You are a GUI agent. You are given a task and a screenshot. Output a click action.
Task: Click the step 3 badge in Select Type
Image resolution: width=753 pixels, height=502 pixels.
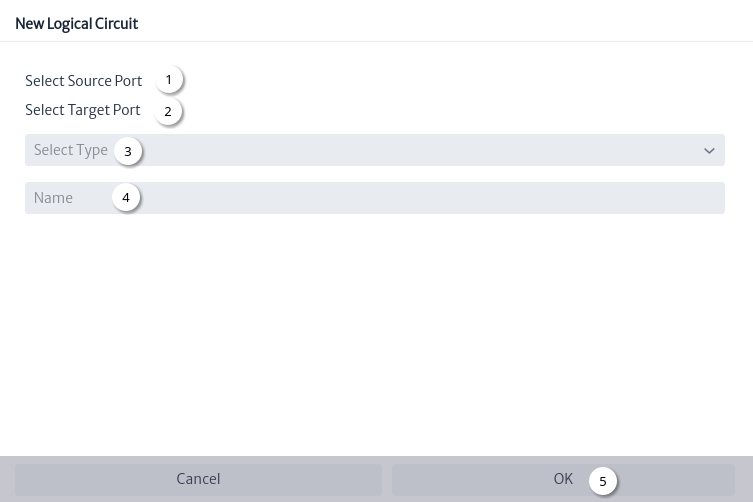(128, 151)
